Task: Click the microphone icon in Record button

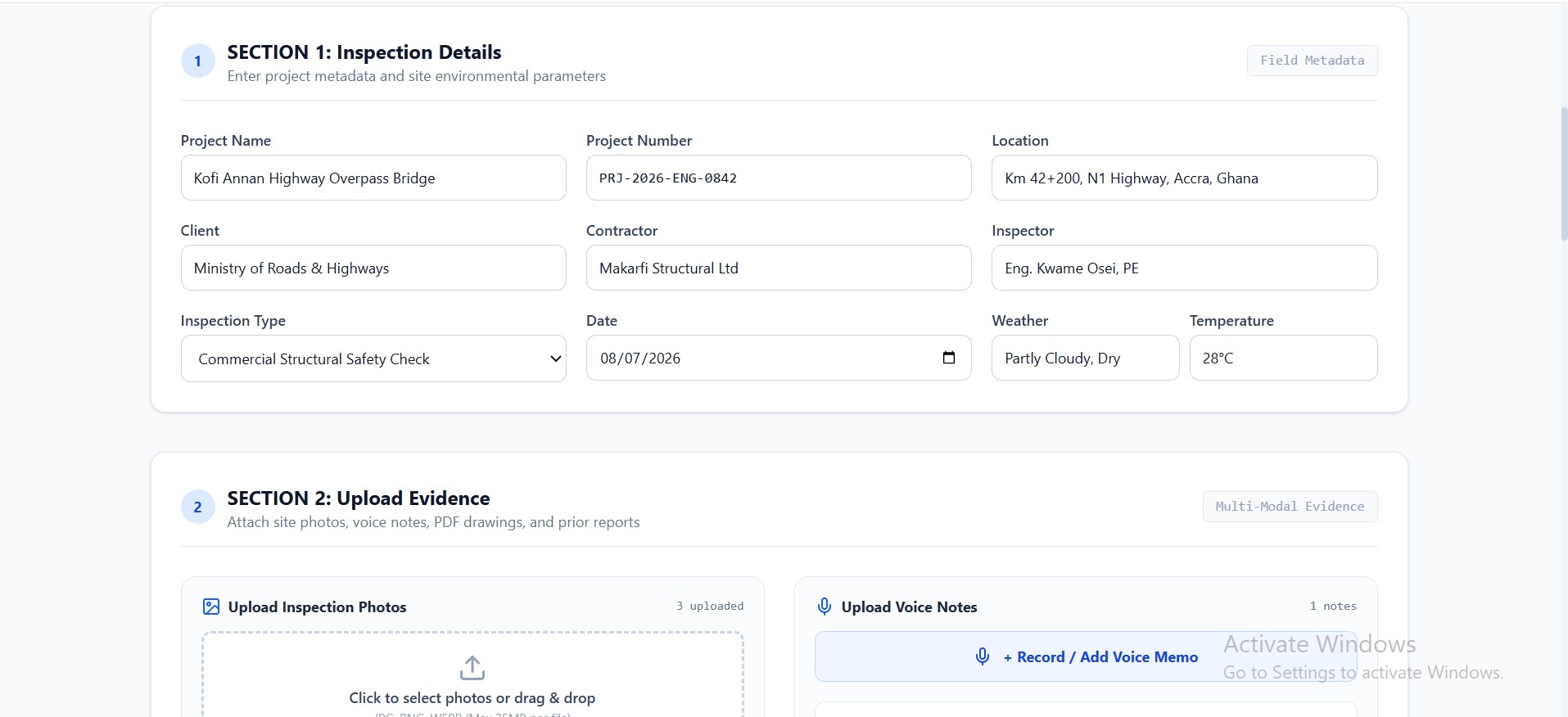Action: [983, 656]
